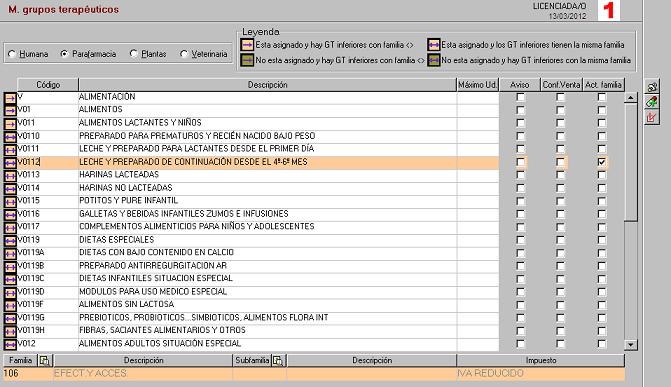Click the row icon beside code V0119A
This screenshot has height=387, width=671.
(10, 254)
